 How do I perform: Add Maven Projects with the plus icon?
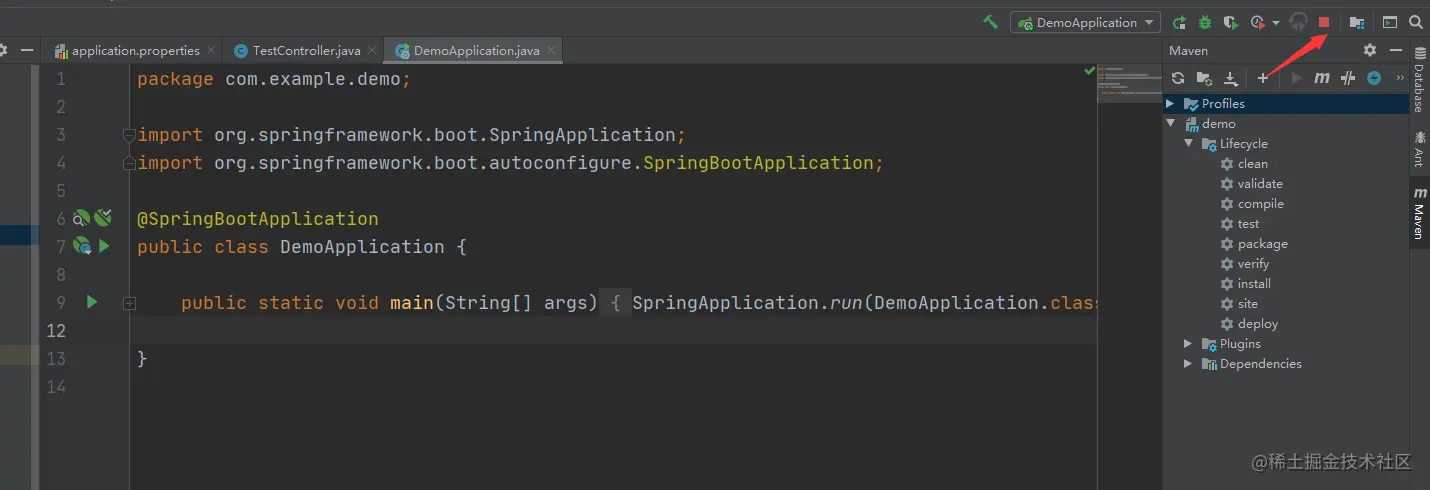tap(1263, 78)
